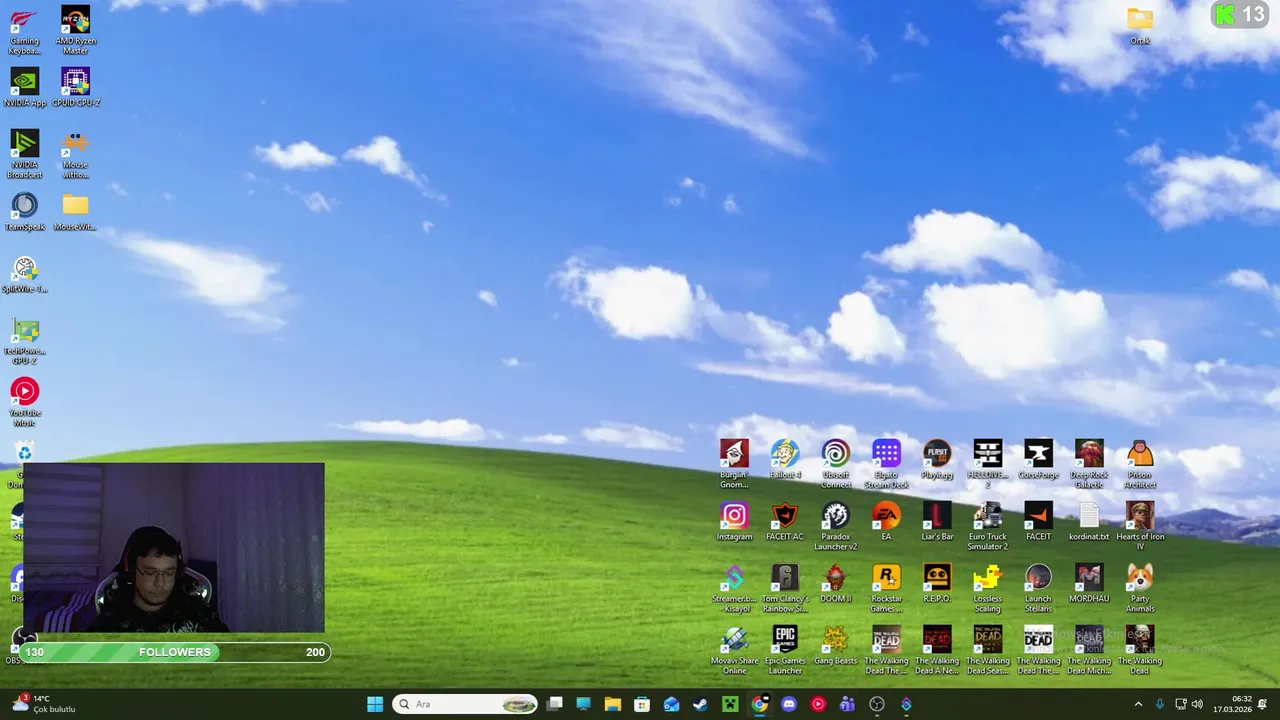Open the notification bell in taskbar
This screenshot has width=1280, height=720.
point(1262,704)
